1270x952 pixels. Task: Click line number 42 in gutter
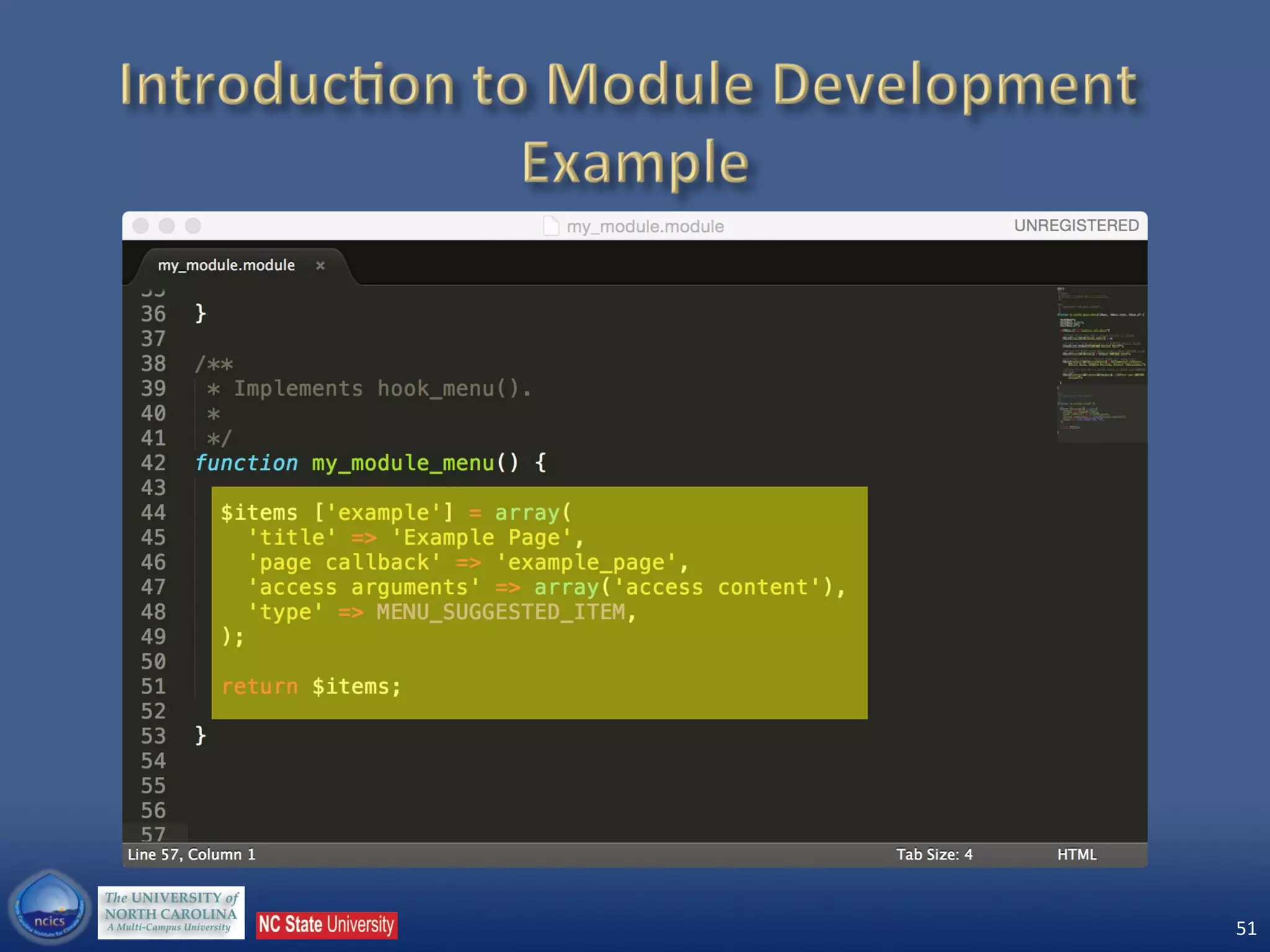153,463
